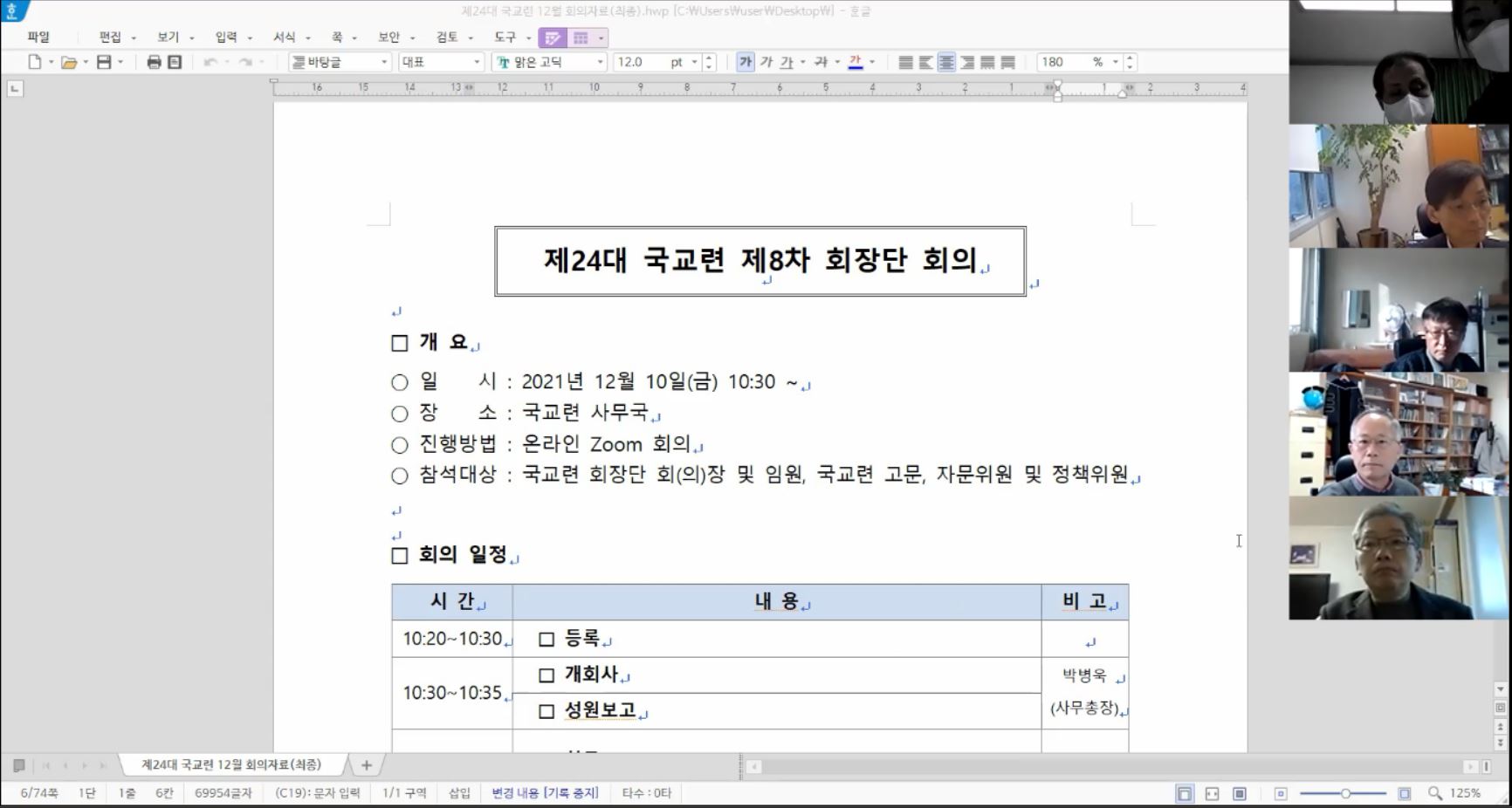Toggle italic text formatting
The width and height of the screenshot is (1512, 808).
tap(766, 62)
